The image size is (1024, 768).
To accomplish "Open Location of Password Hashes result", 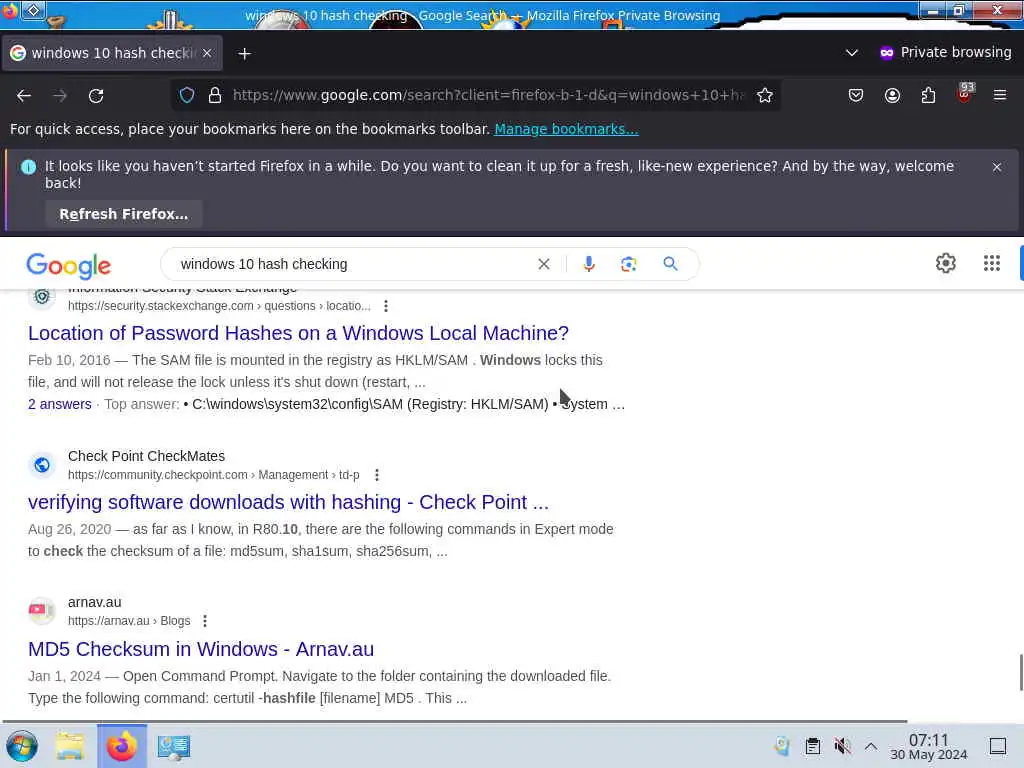I will click(298, 333).
